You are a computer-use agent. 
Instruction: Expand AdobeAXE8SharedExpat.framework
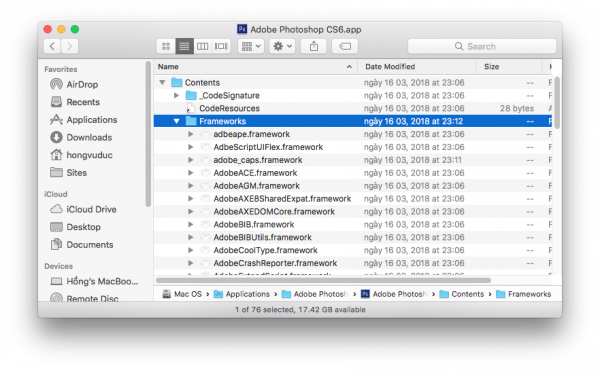(191, 199)
